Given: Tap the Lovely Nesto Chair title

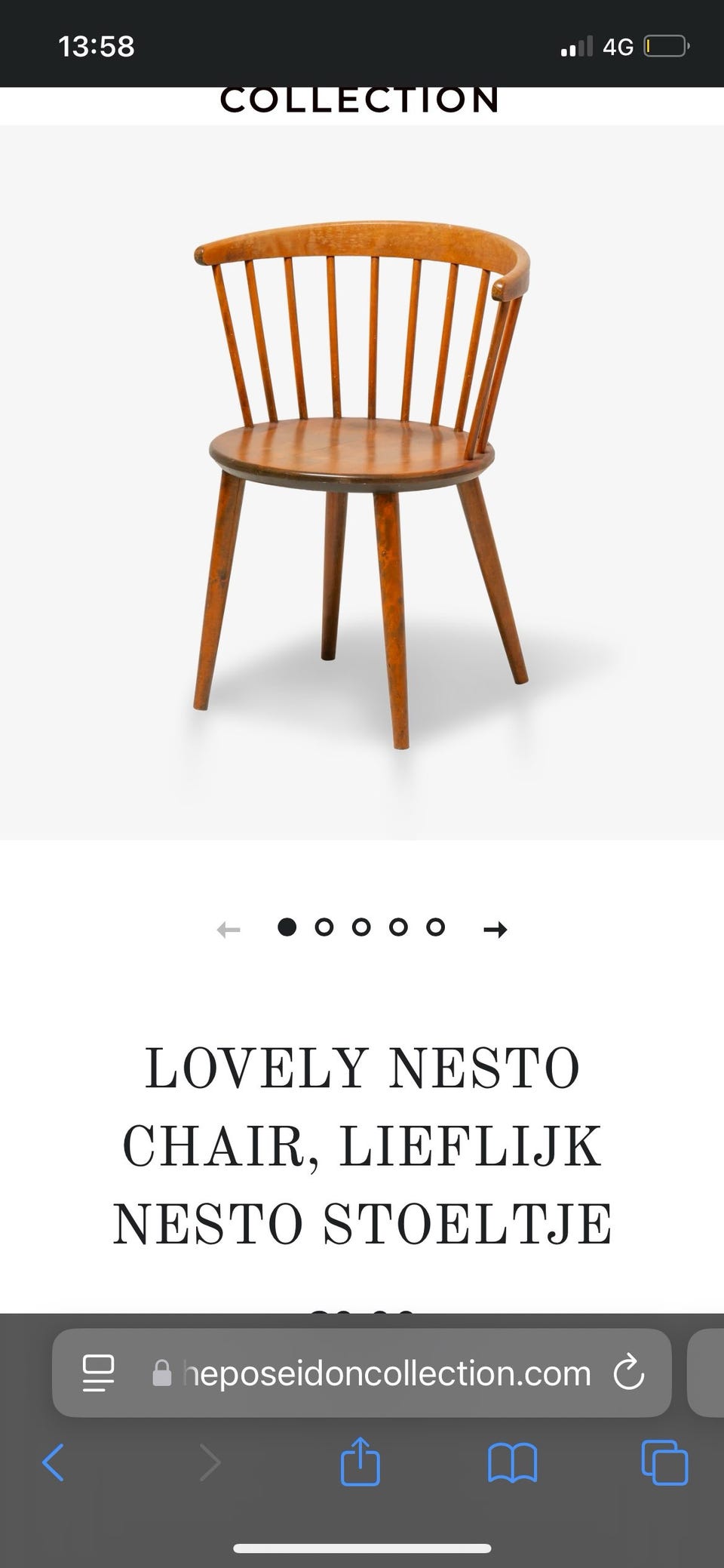Looking at the screenshot, I should (x=362, y=1145).
